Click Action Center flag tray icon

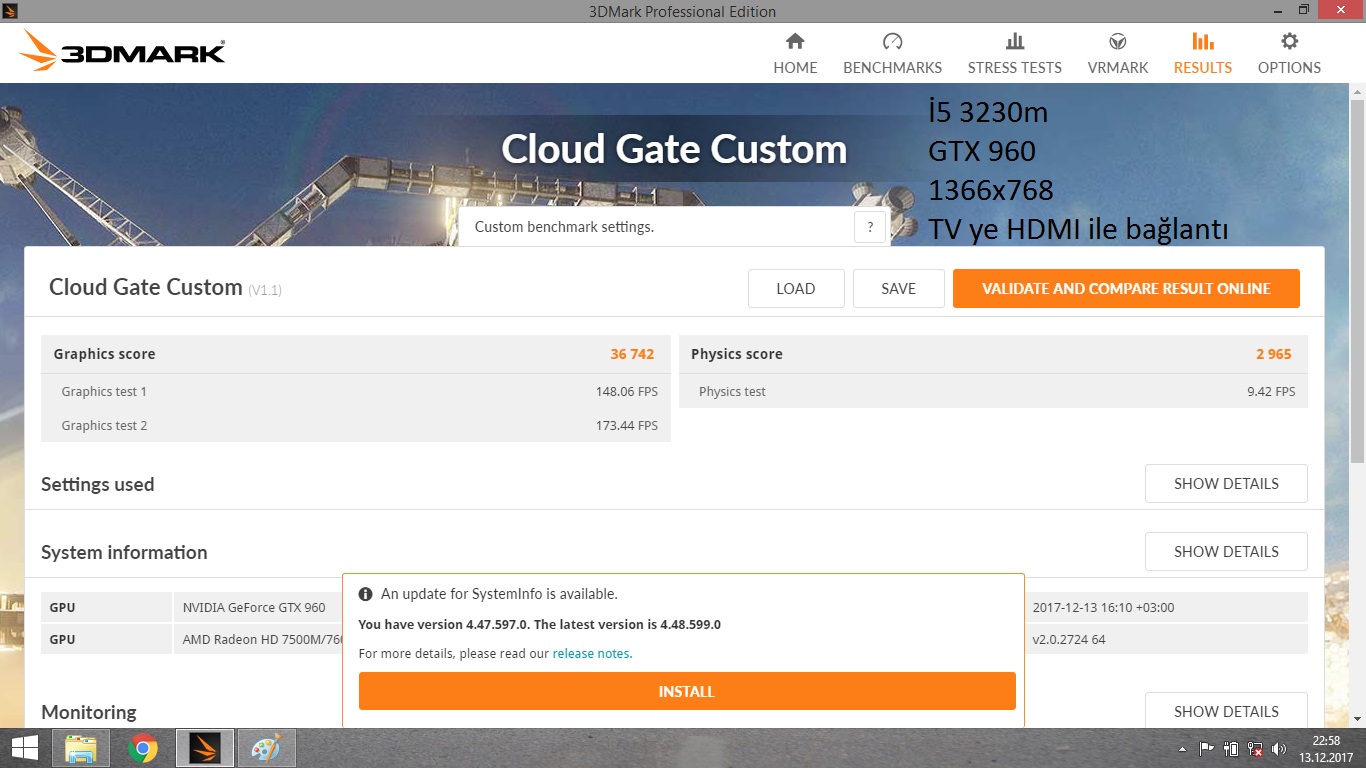1207,748
